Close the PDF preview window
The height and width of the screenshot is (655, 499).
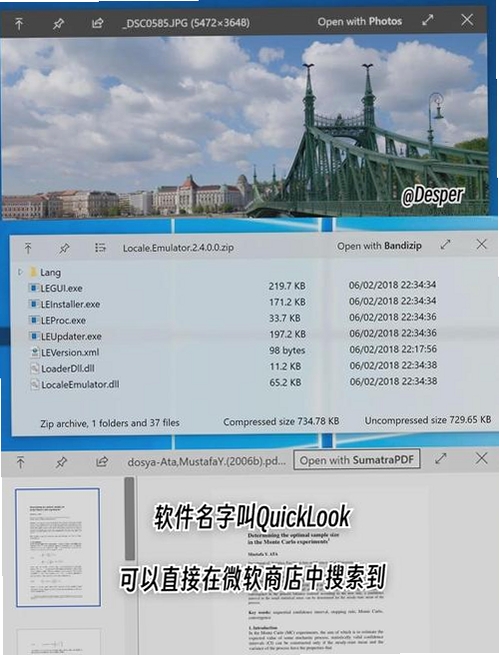[481, 458]
